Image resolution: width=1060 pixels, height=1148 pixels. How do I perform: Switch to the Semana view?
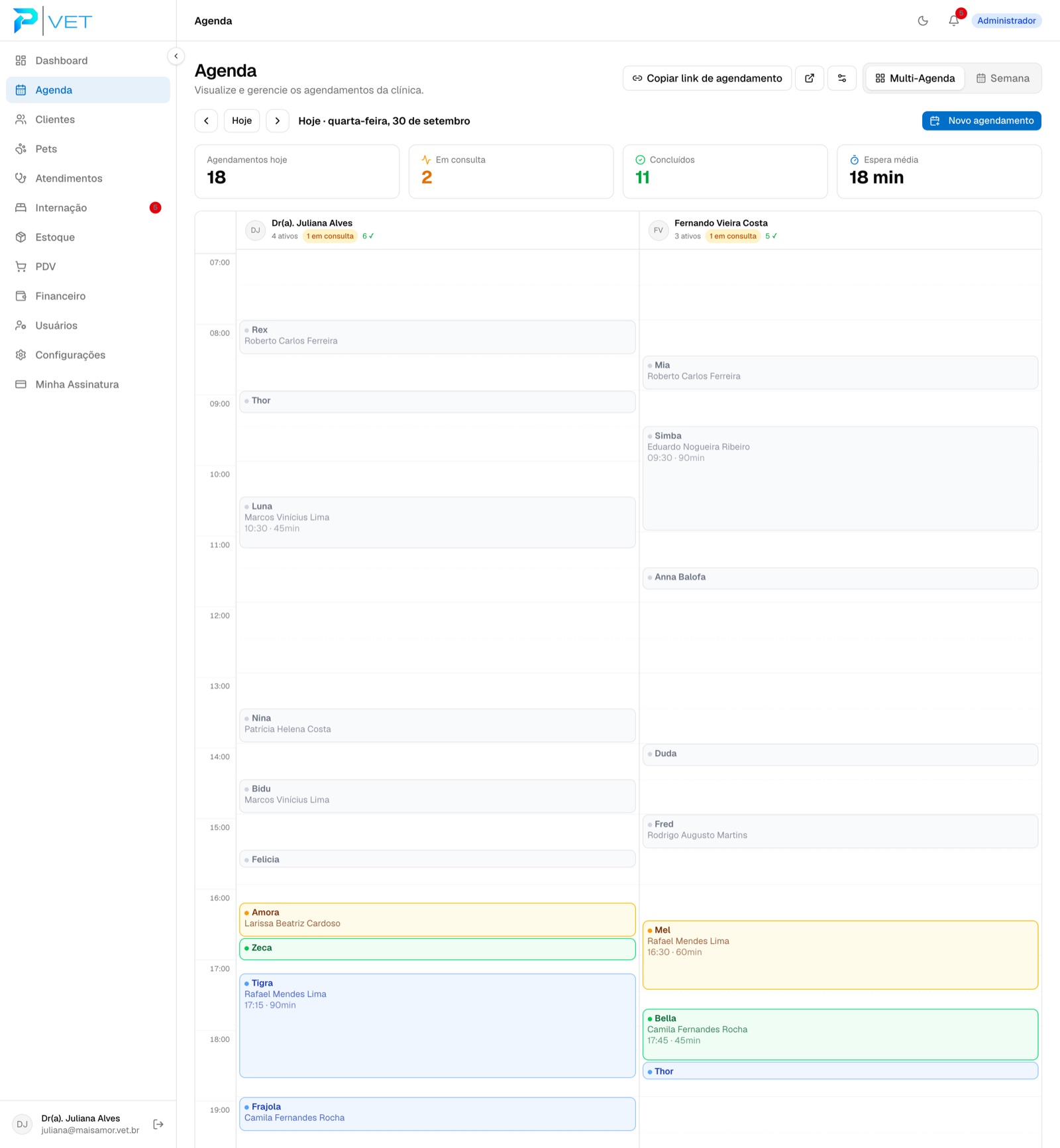(1003, 78)
